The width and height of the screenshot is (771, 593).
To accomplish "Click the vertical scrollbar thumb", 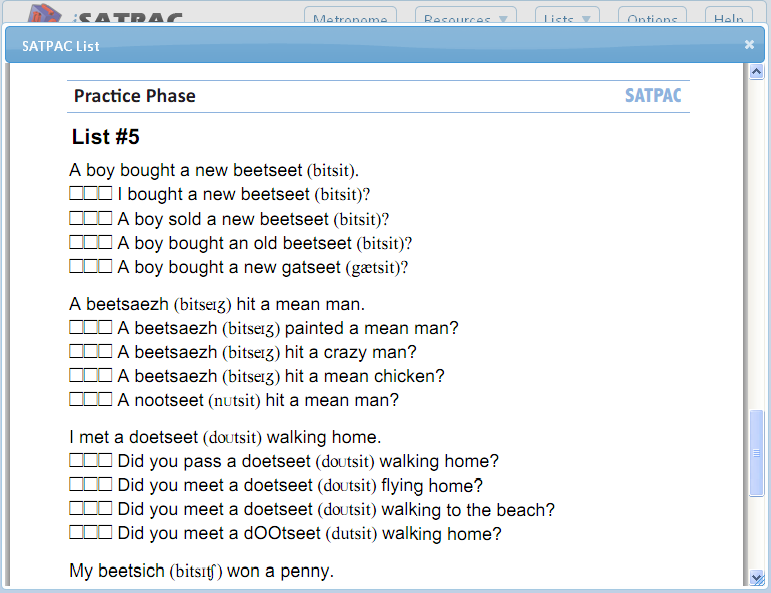I will [756, 453].
